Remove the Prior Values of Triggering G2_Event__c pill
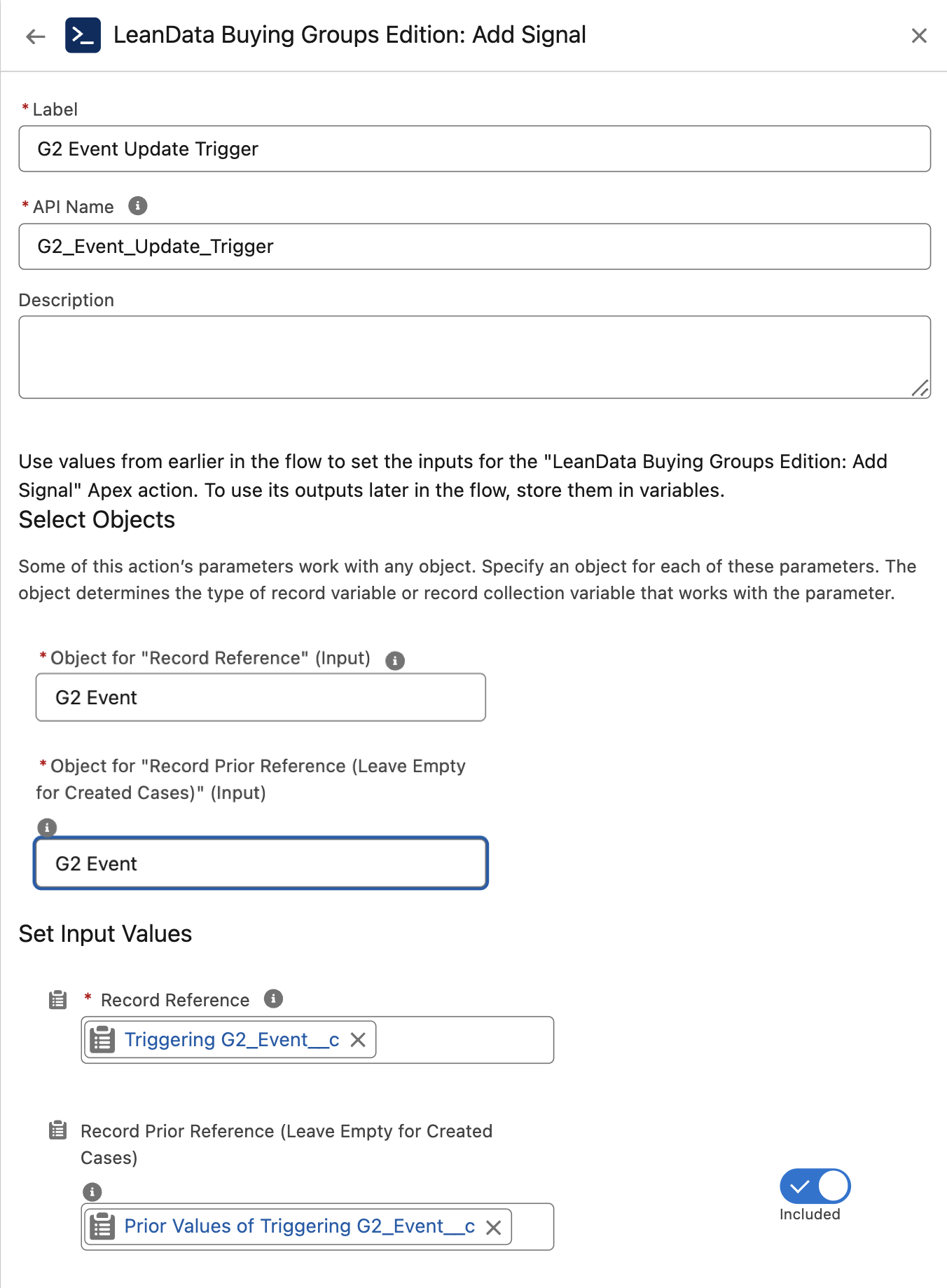947x1288 pixels. [x=494, y=1227]
